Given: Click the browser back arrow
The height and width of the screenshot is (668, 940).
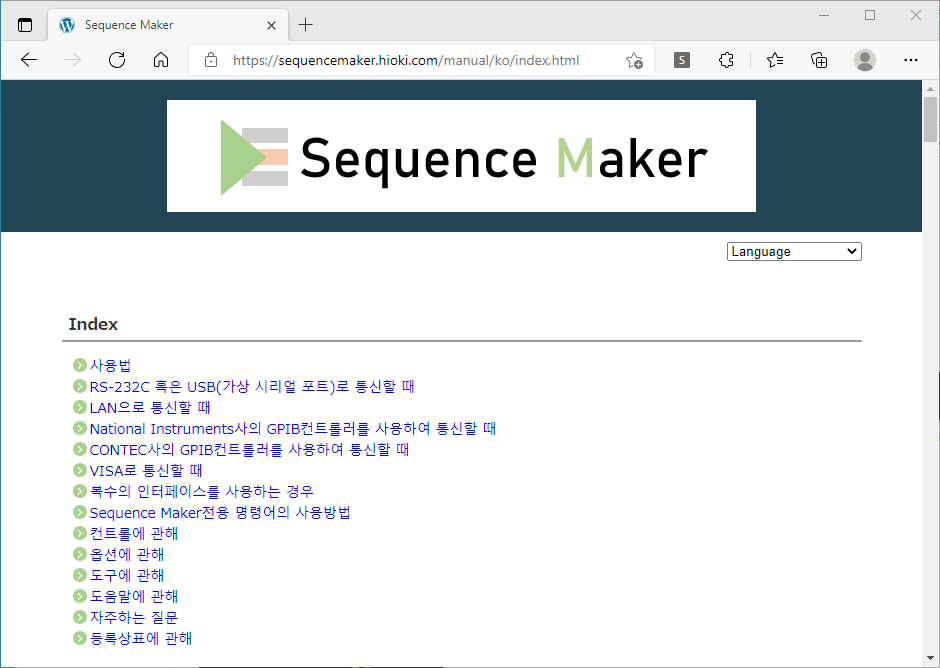Looking at the screenshot, I should 29,60.
